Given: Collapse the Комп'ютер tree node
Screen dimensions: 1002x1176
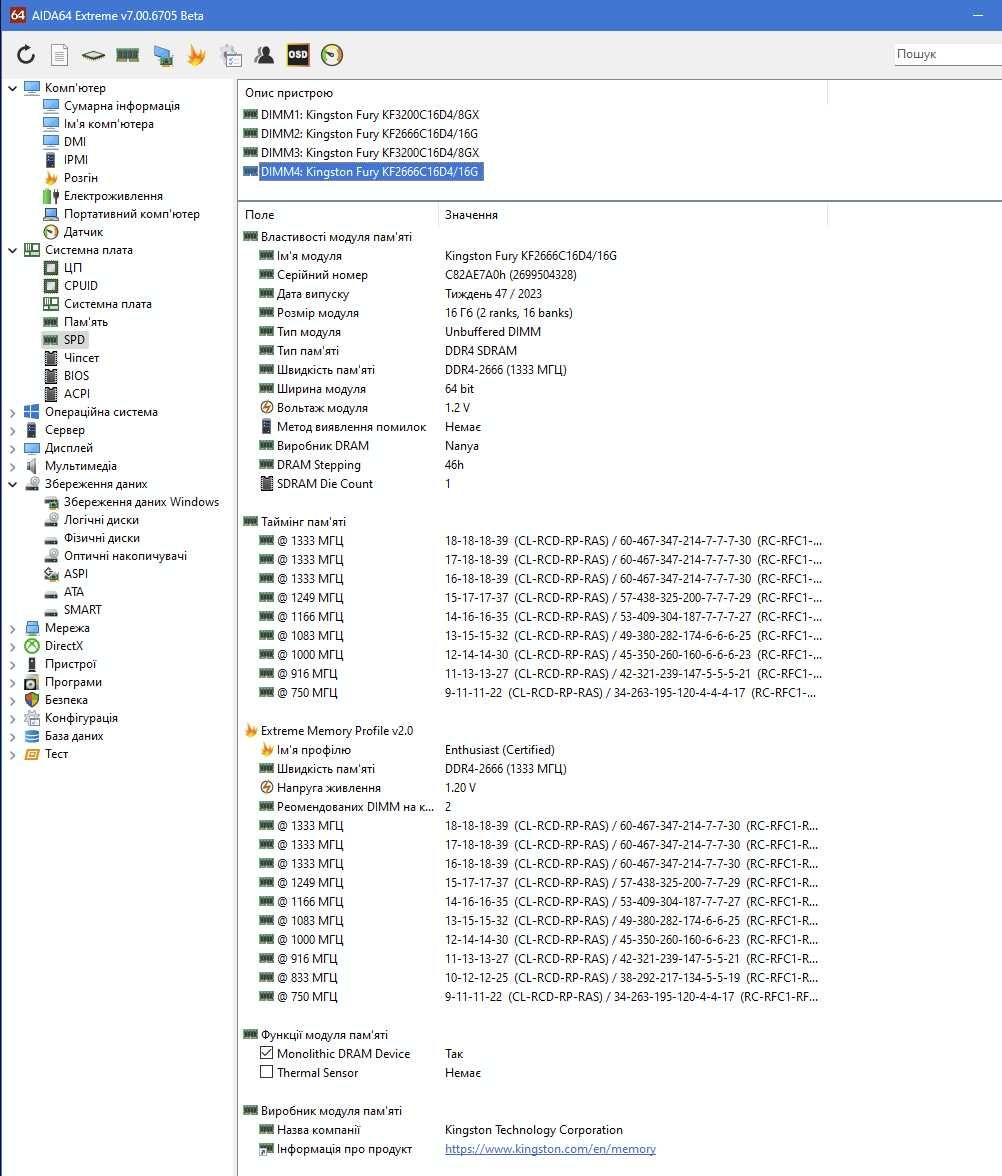Looking at the screenshot, I should tap(12, 88).
